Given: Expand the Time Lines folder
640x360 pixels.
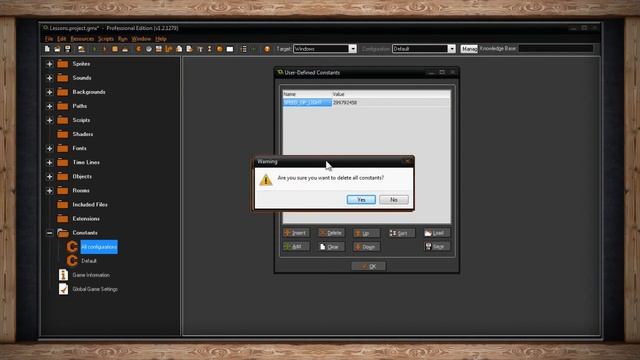Looking at the screenshot, I should tap(49, 162).
